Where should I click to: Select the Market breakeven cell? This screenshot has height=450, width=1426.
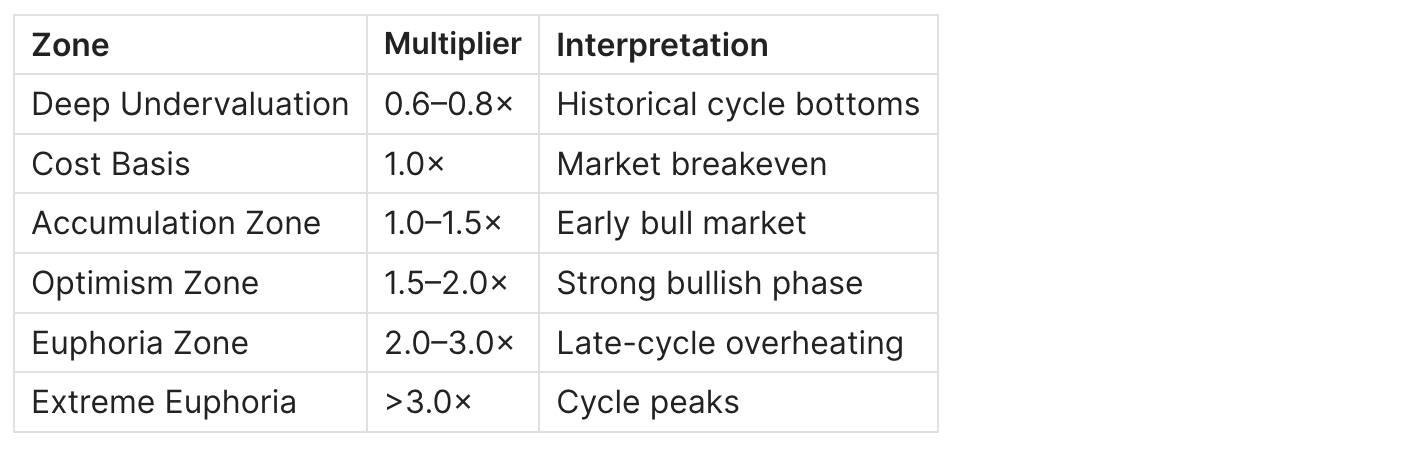pyautogui.click(x=691, y=163)
